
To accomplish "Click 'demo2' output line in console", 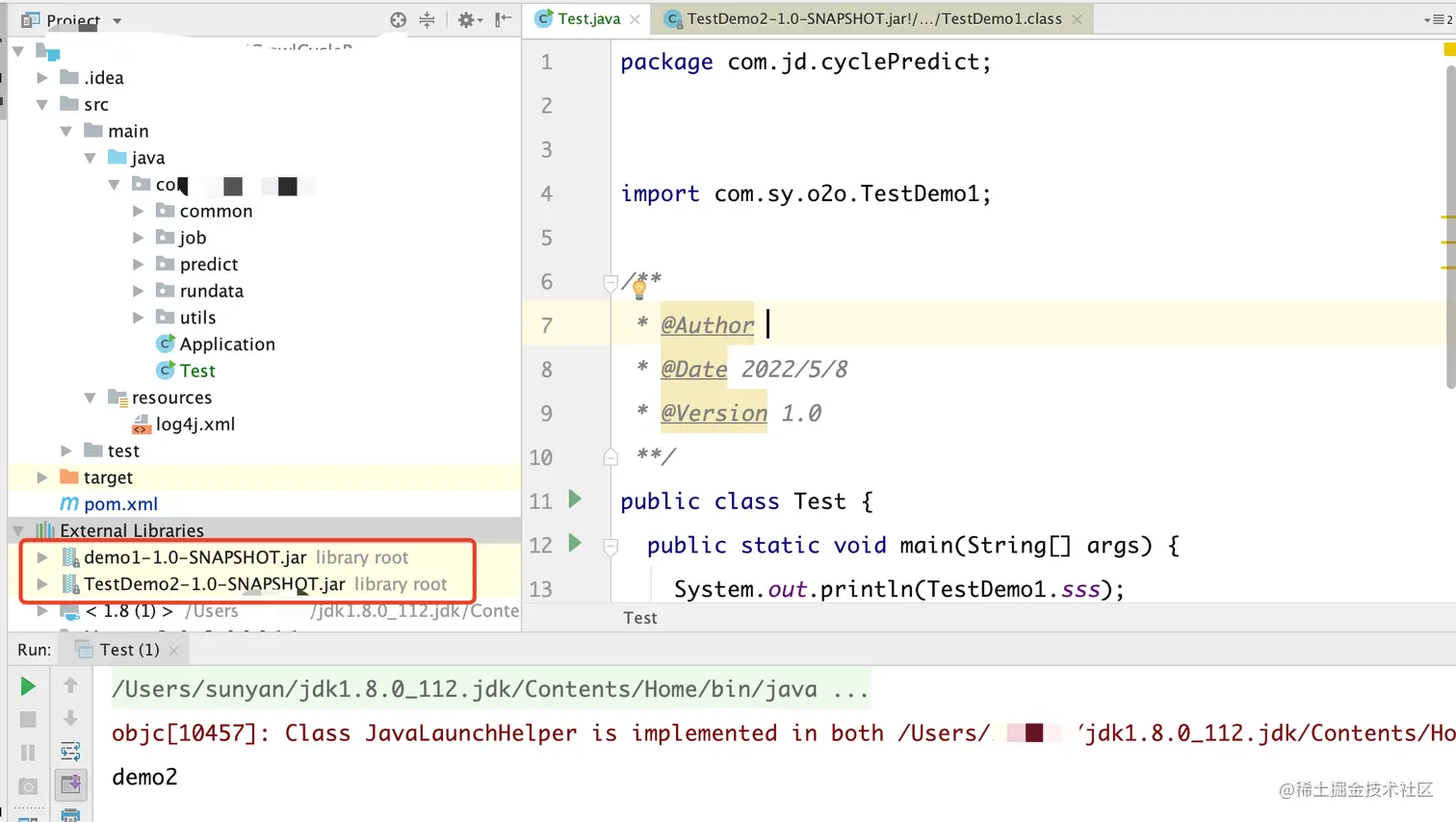I will pyautogui.click(x=144, y=777).
